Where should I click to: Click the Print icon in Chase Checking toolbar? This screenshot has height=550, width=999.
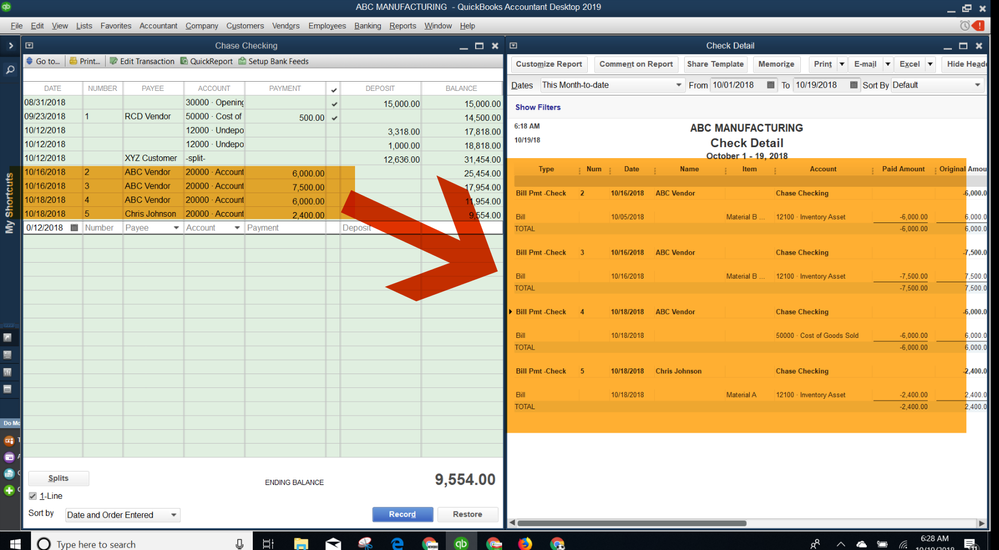[x=73, y=61]
